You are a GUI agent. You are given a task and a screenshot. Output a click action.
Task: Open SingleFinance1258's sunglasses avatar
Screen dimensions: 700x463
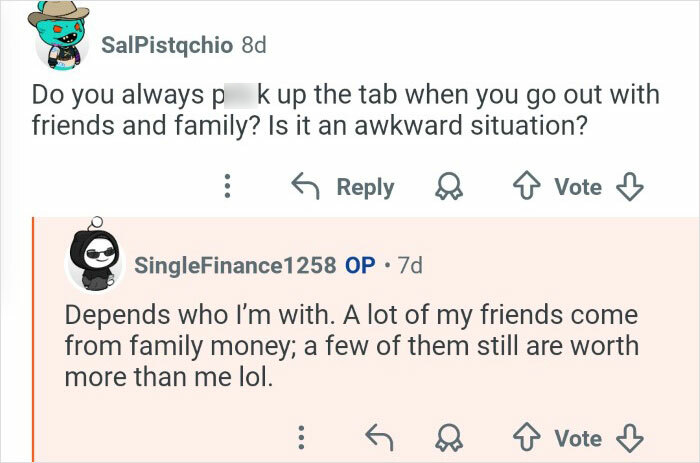point(95,264)
